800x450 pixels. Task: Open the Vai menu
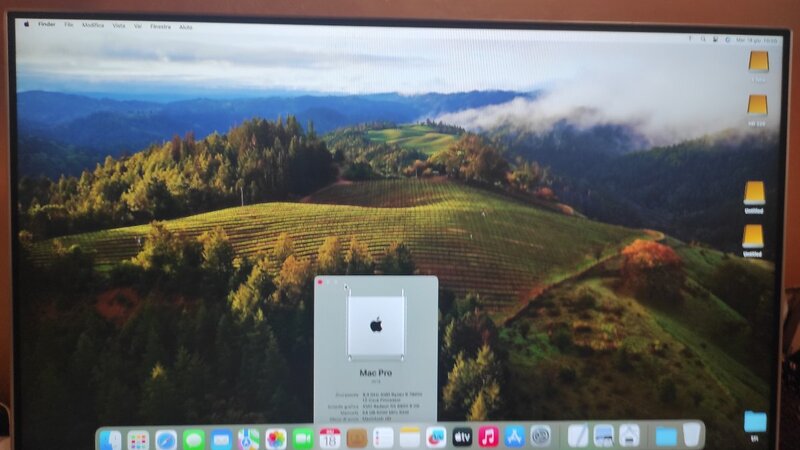(137, 26)
